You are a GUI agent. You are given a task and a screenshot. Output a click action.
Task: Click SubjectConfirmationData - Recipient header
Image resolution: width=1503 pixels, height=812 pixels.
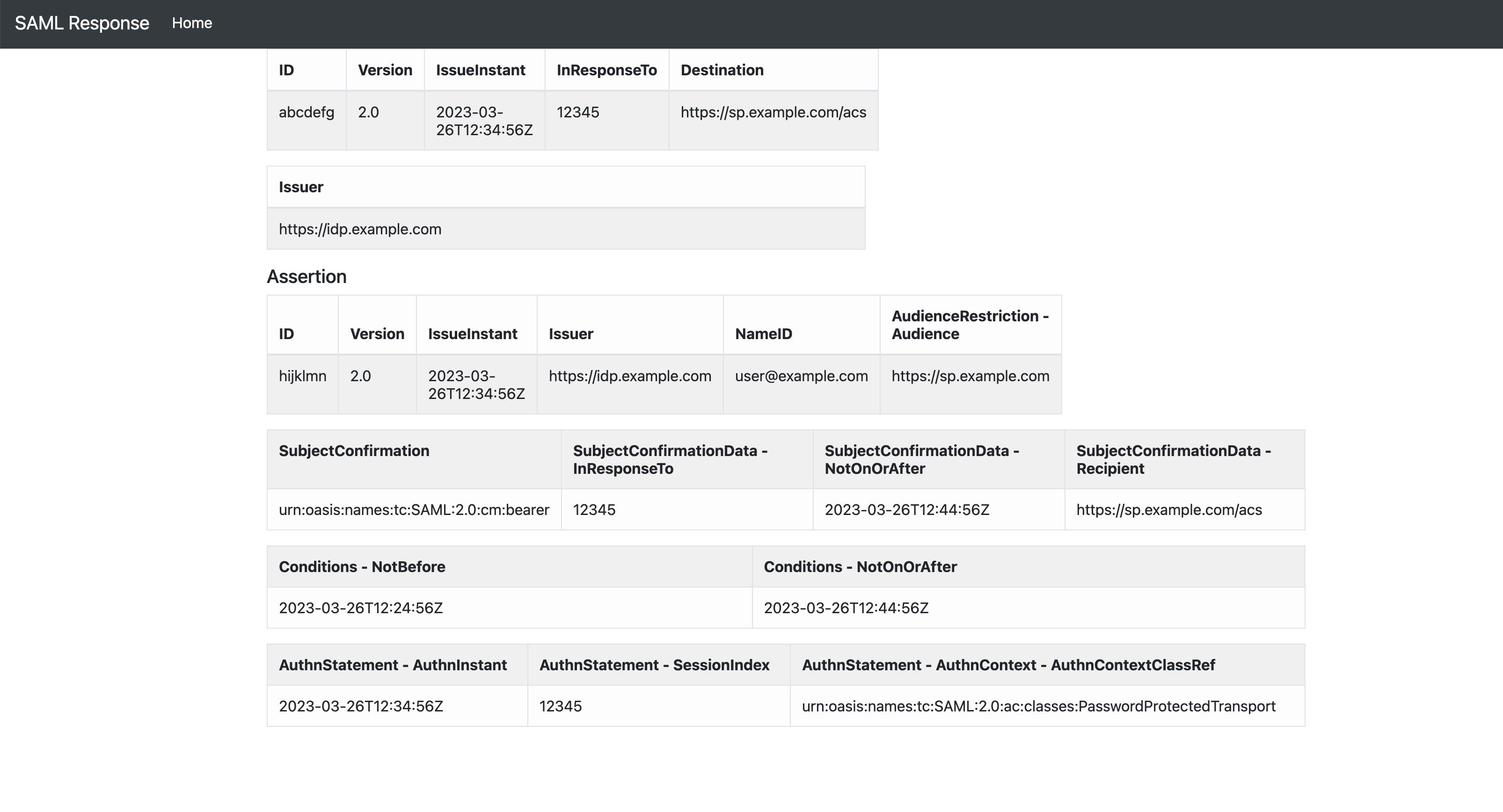(1185, 460)
